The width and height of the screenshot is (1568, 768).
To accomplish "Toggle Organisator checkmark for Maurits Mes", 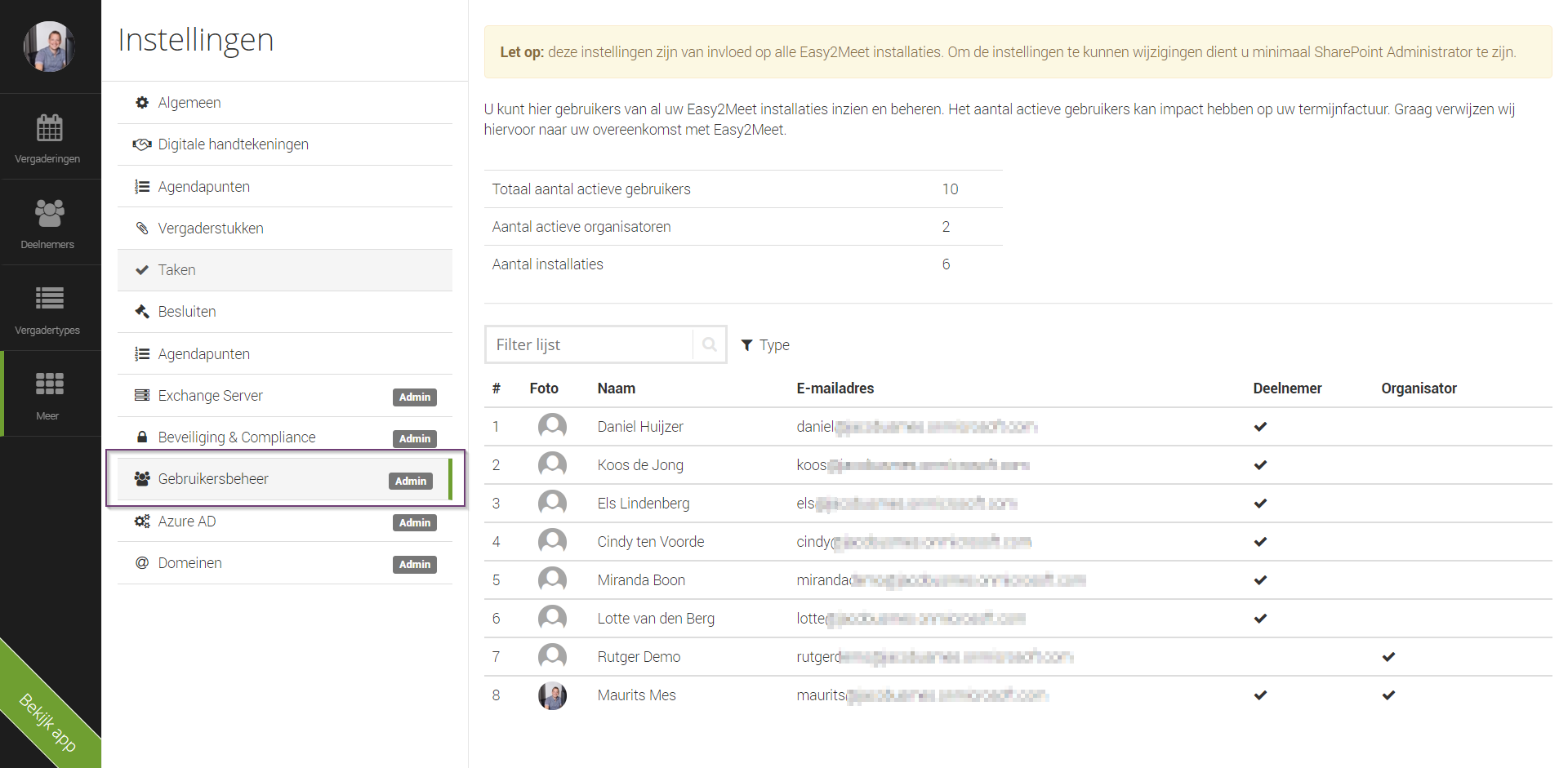I will 1388,695.
